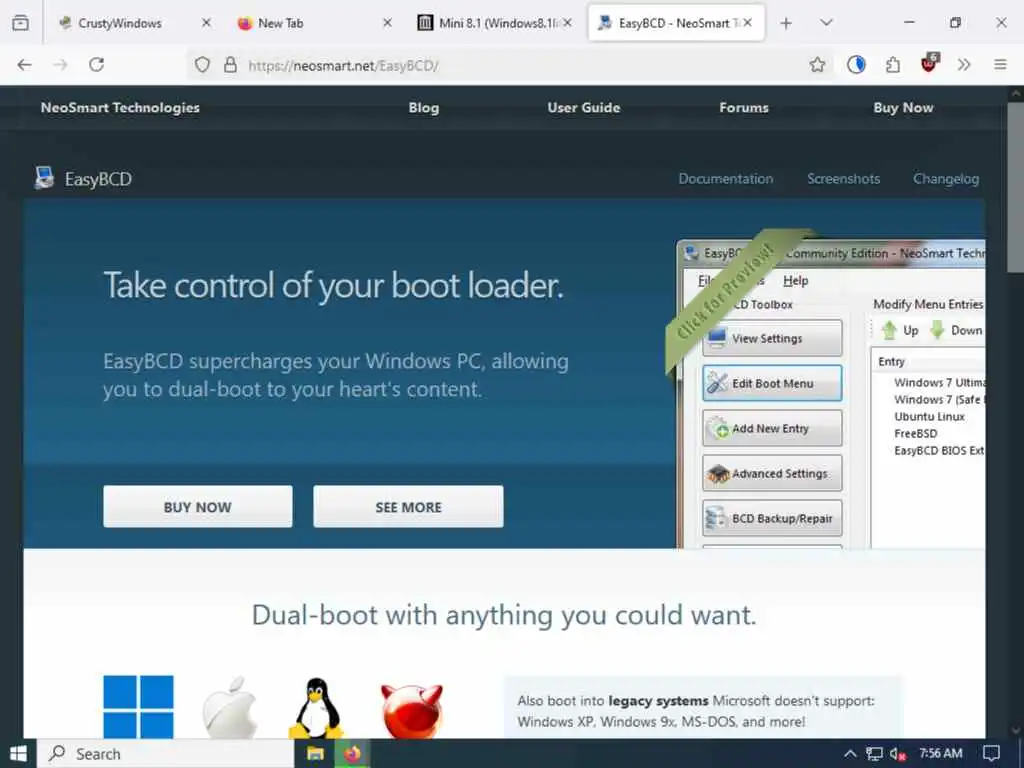Click the 'Take control of your boot loader.' heading
1024x768 pixels.
pos(333,285)
